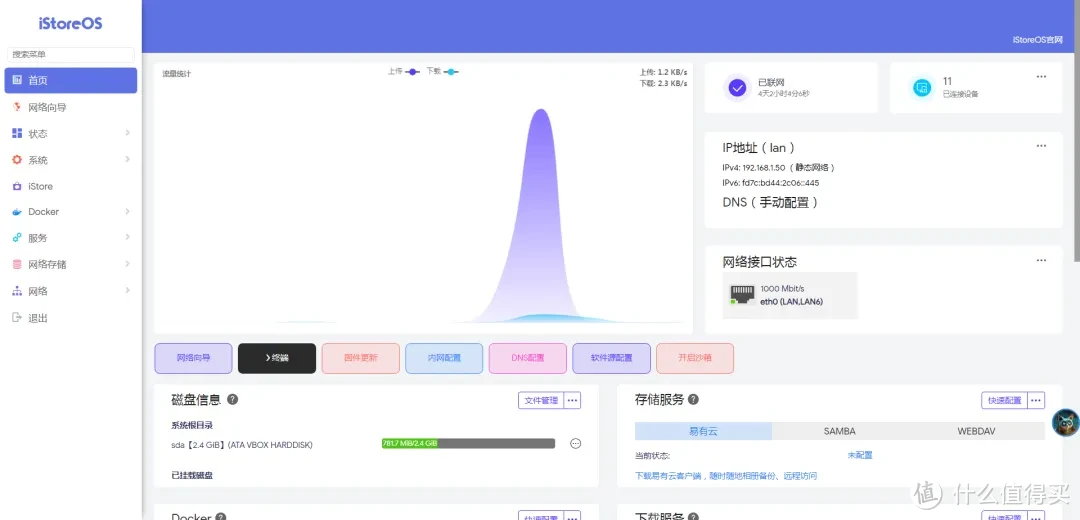Open 文件管理 file manager button
Image resolution: width=1080 pixels, height=520 pixels.
click(x=541, y=400)
